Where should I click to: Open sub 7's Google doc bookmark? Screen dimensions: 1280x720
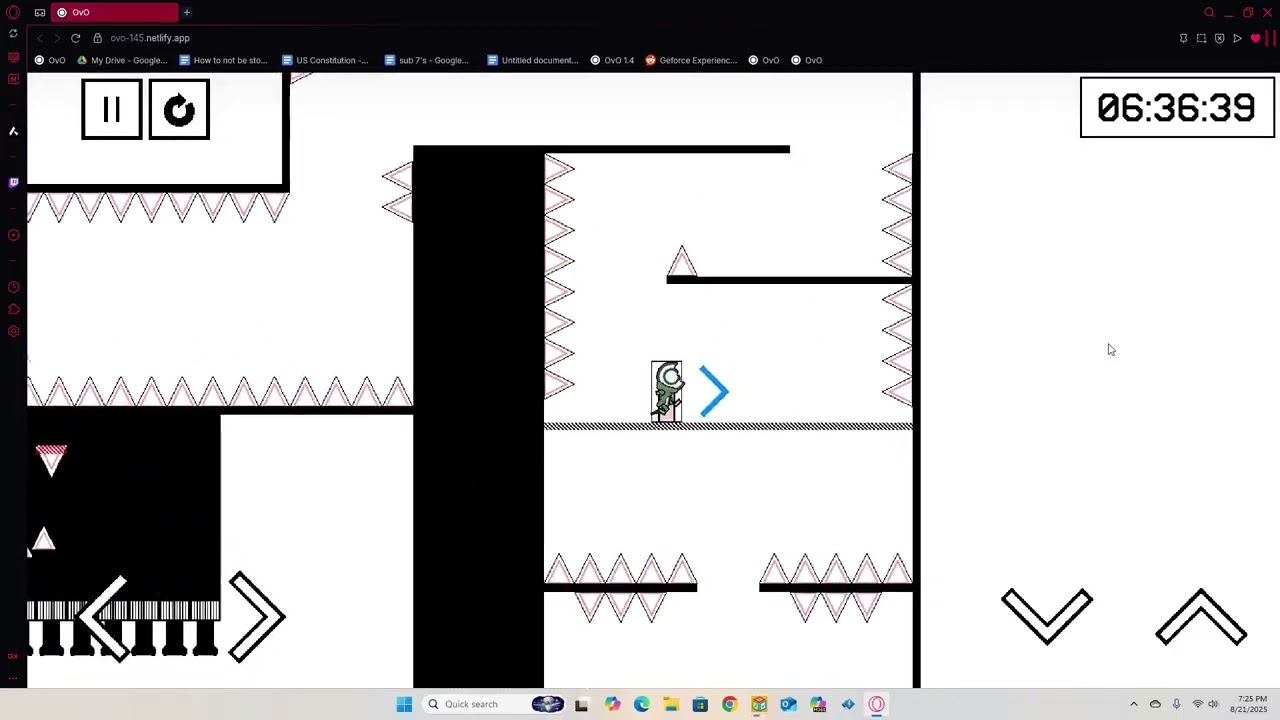point(427,60)
